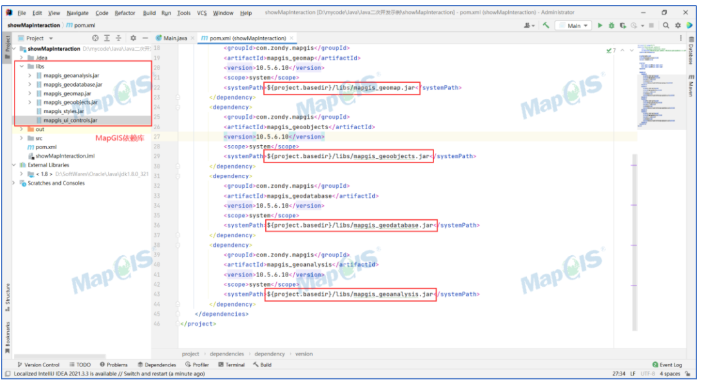The image size is (701, 381).
Task: Hide the Project panel with minus icon
Action: tap(145, 38)
